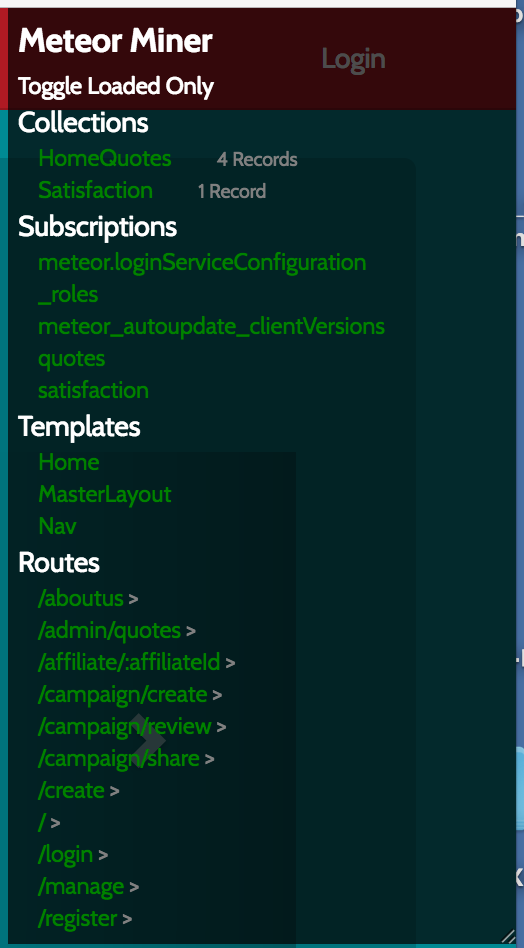Screen dimensions: 524x948
Task: Click the Subscriptions section heading
Action: pos(97,227)
